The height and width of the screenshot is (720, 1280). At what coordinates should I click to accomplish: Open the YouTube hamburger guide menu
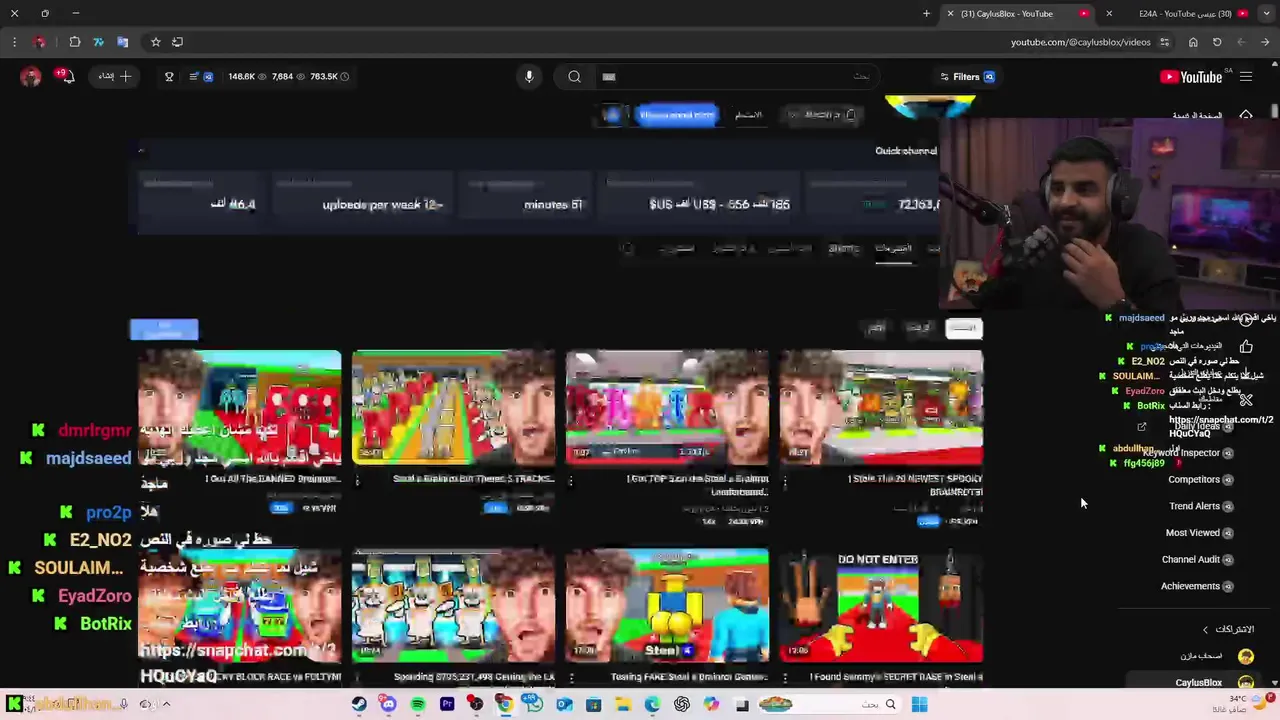(x=1246, y=77)
